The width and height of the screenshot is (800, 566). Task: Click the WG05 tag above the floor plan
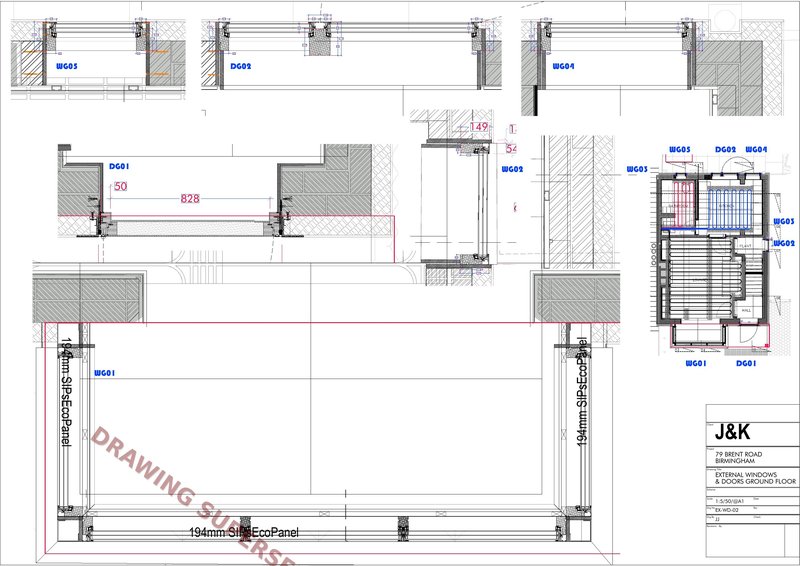coord(680,150)
